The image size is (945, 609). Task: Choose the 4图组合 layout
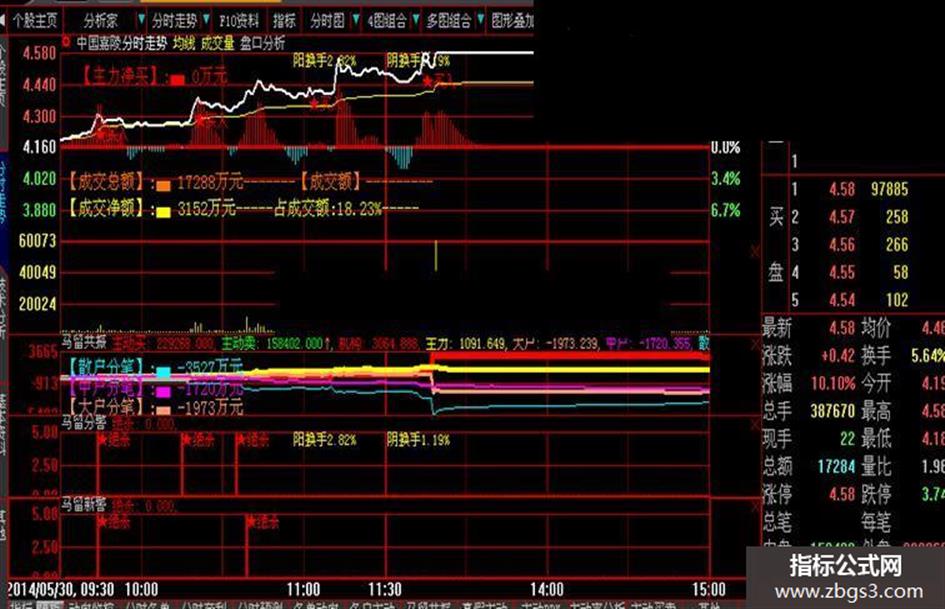click(x=387, y=21)
